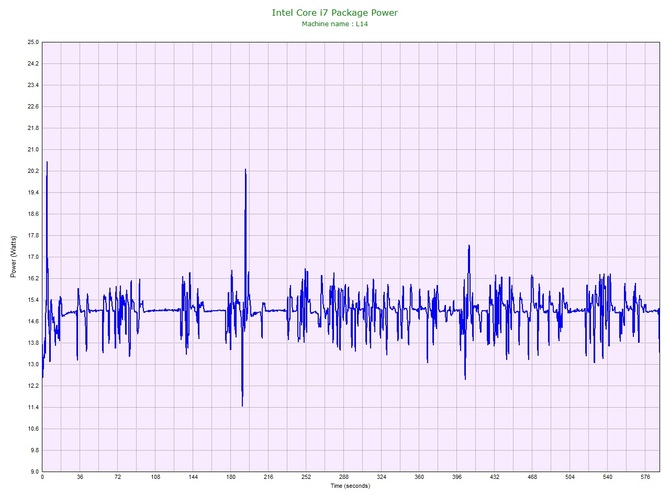Click the 14.6 y-axis value
Screen dimensions: 670x503
33,321
